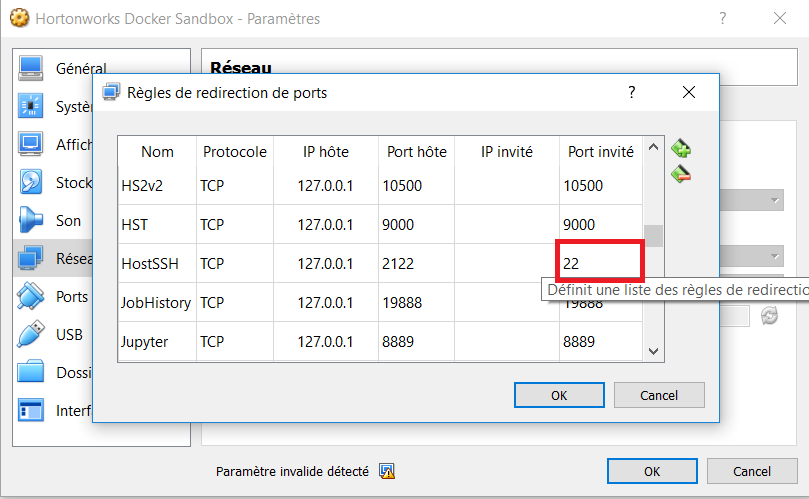Screen dimensions: 809x499
Task: Click the IP invité column header
Action: [507, 152]
